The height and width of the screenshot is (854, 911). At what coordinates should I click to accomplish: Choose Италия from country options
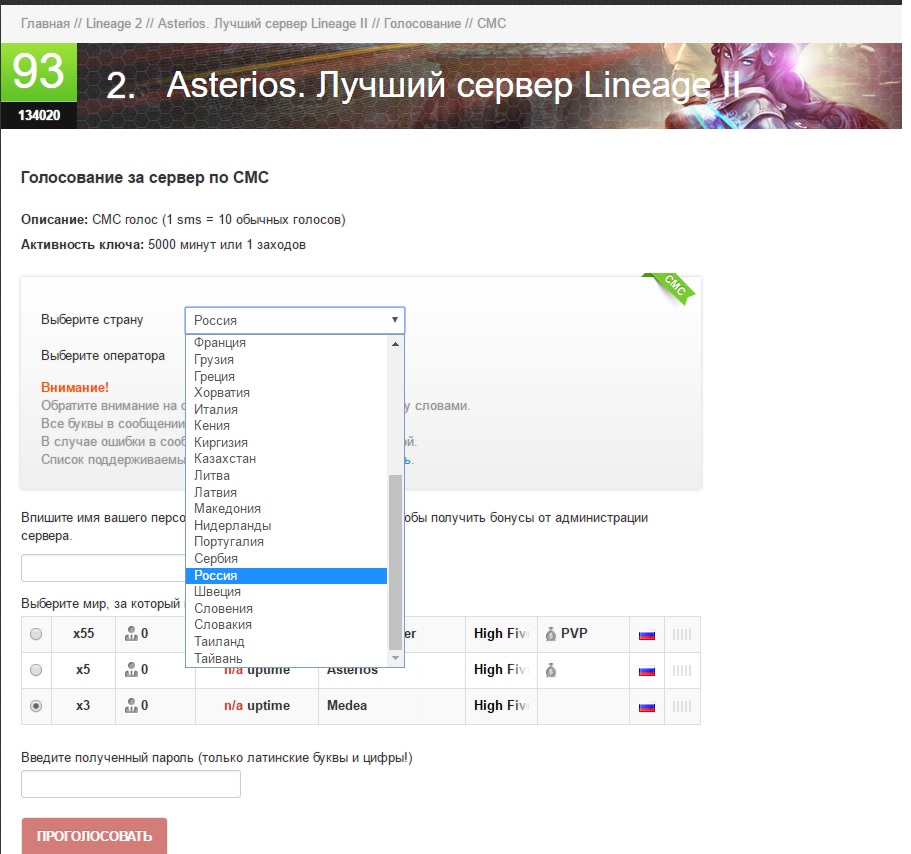[286, 410]
